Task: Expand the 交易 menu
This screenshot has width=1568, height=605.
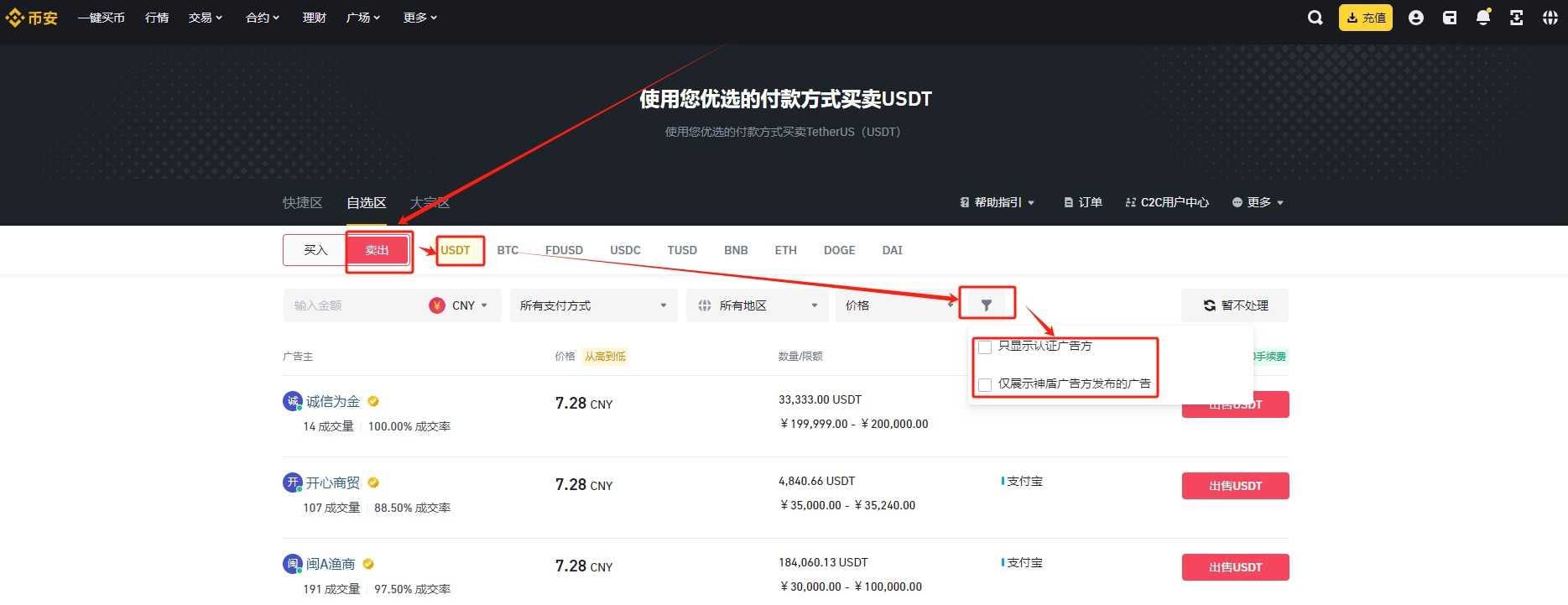Action: coord(206,18)
